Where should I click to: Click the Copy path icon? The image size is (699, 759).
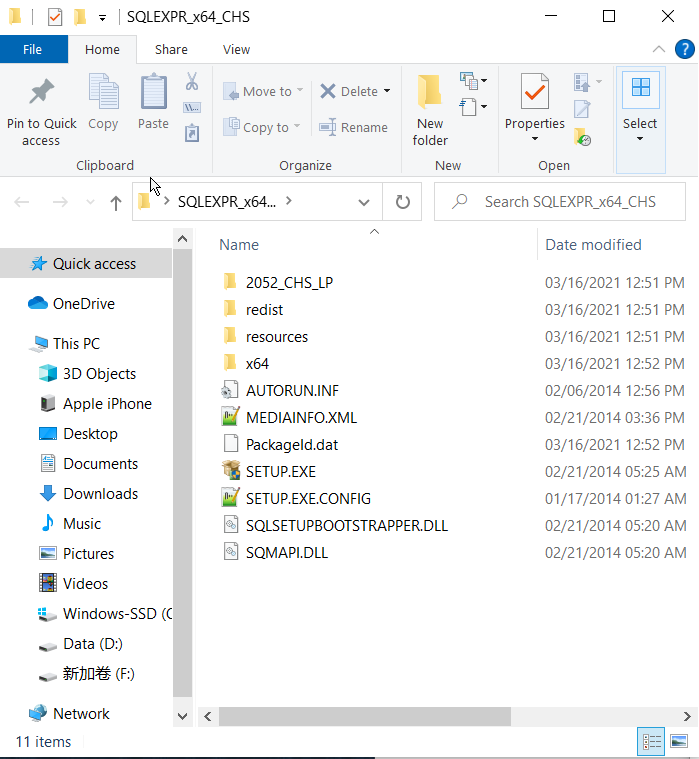(192, 107)
